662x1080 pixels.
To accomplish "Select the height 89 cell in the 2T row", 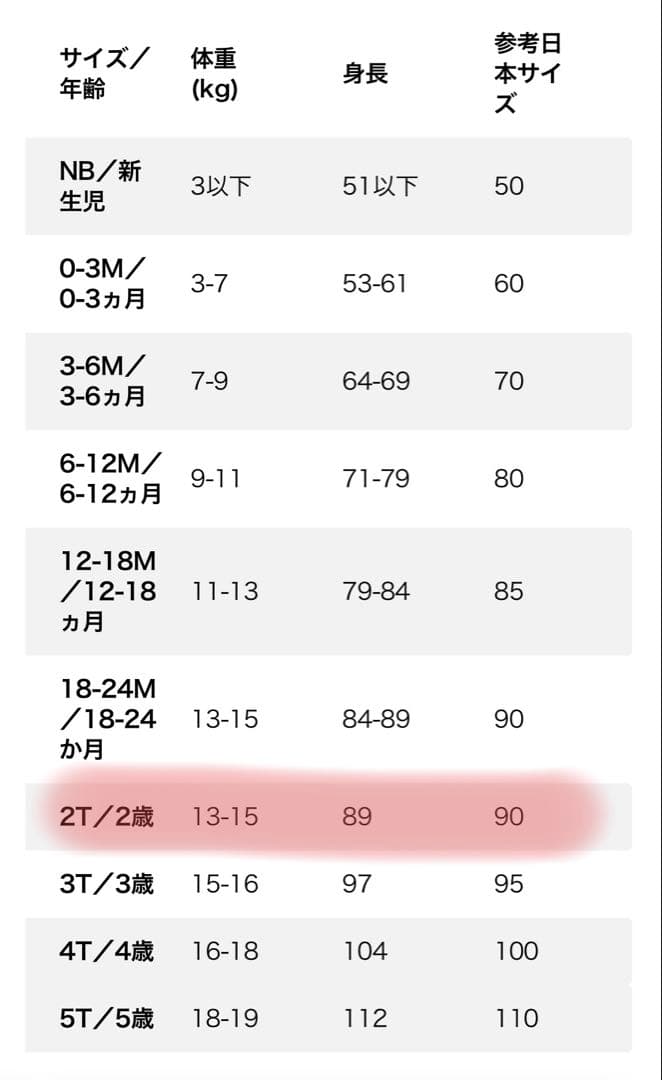I will (357, 817).
